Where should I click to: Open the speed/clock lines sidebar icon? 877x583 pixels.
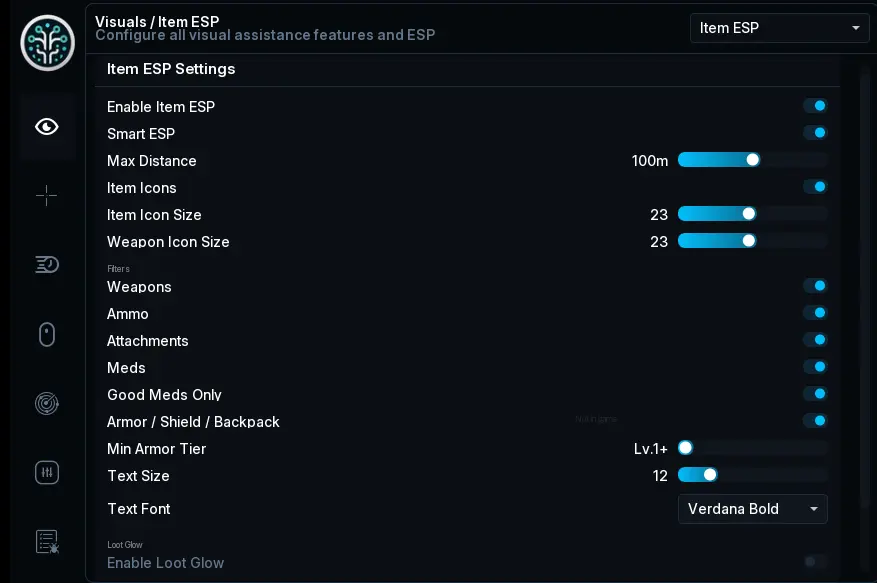point(46,264)
